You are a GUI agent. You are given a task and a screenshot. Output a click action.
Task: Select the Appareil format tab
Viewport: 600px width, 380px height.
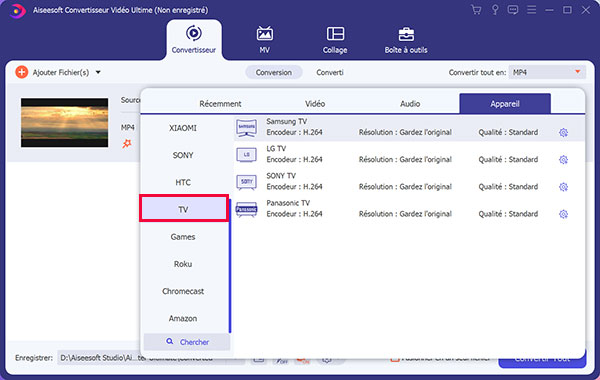click(x=505, y=103)
